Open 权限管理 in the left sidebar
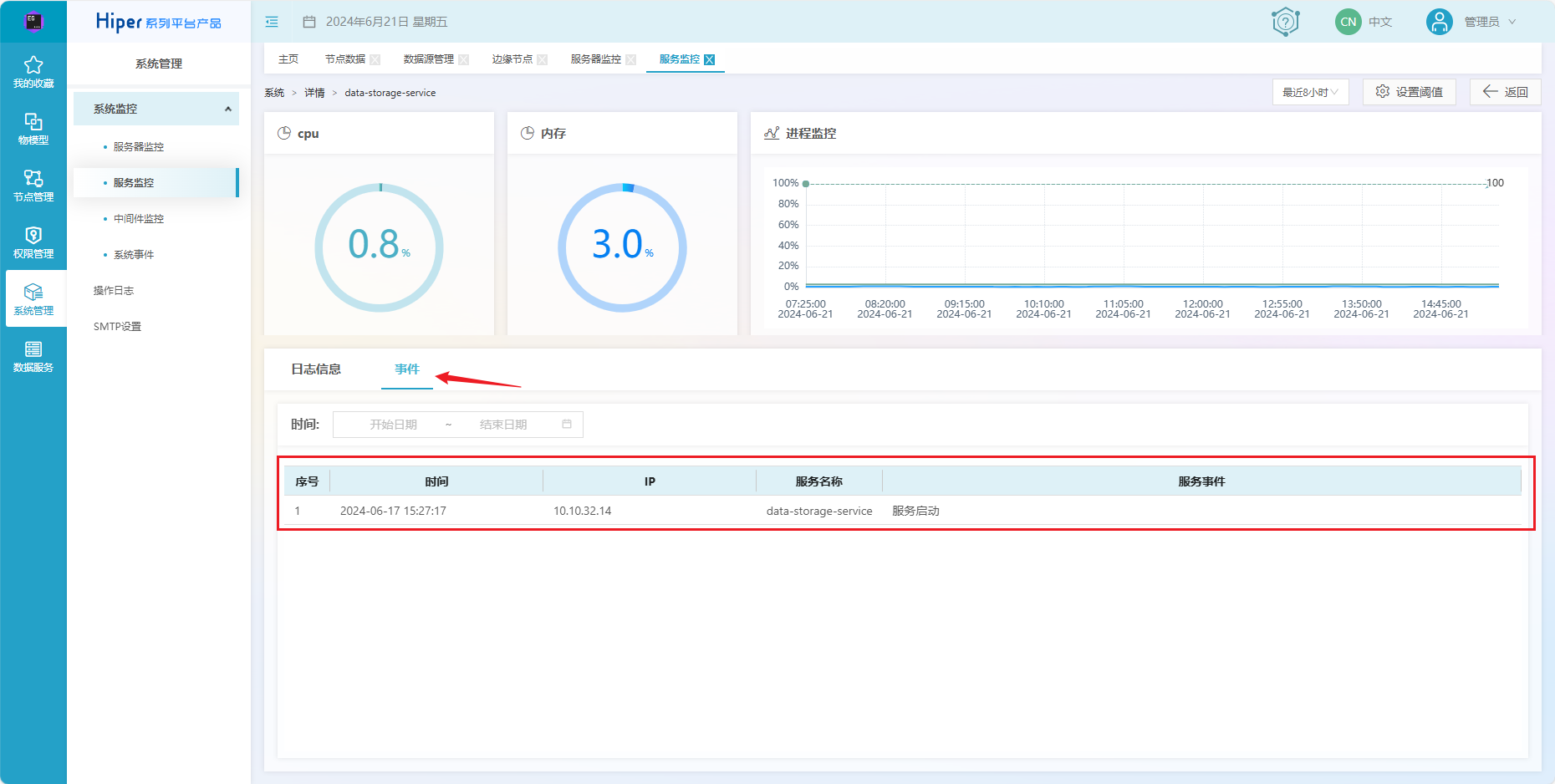The height and width of the screenshot is (784, 1555). coord(33,242)
